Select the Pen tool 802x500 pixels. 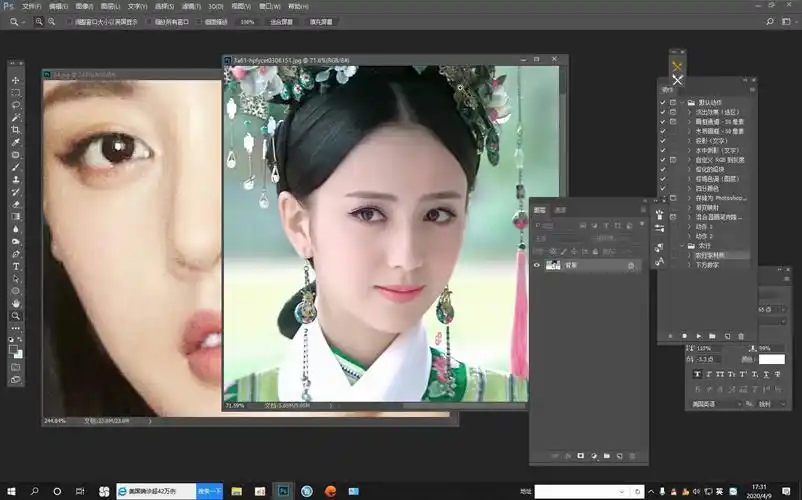click(x=16, y=254)
